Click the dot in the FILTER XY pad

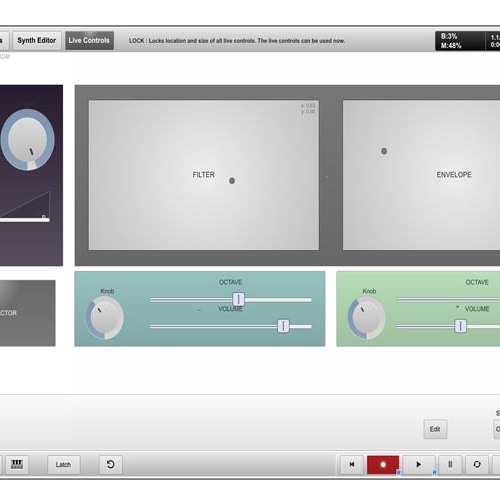(232, 181)
